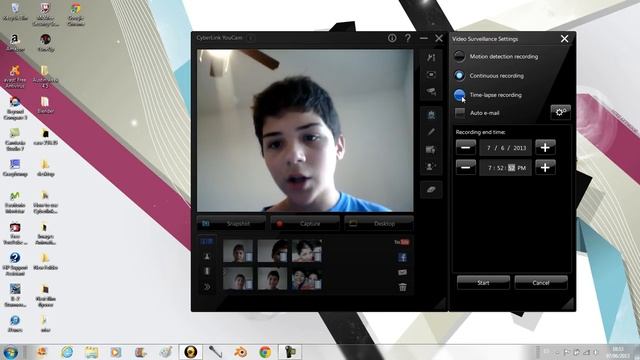Share to Facebook icon
This screenshot has width=640, height=360.
click(x=402, y=257)
